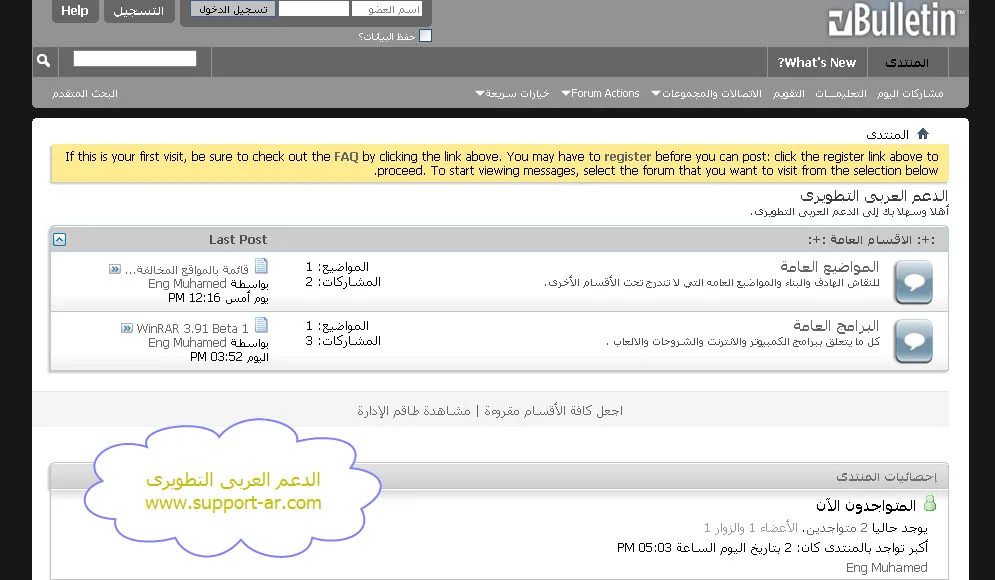Viewport: 995px width, 580px height.
Task: Expand the خيارات سريعة dropdown menu
Action: tap(512, 94)
